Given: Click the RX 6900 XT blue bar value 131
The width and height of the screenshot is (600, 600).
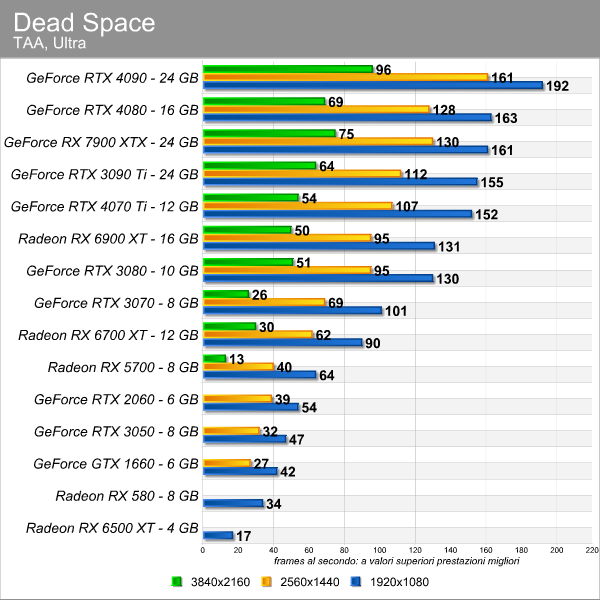Looking at the screenshot, I should 449,247.
